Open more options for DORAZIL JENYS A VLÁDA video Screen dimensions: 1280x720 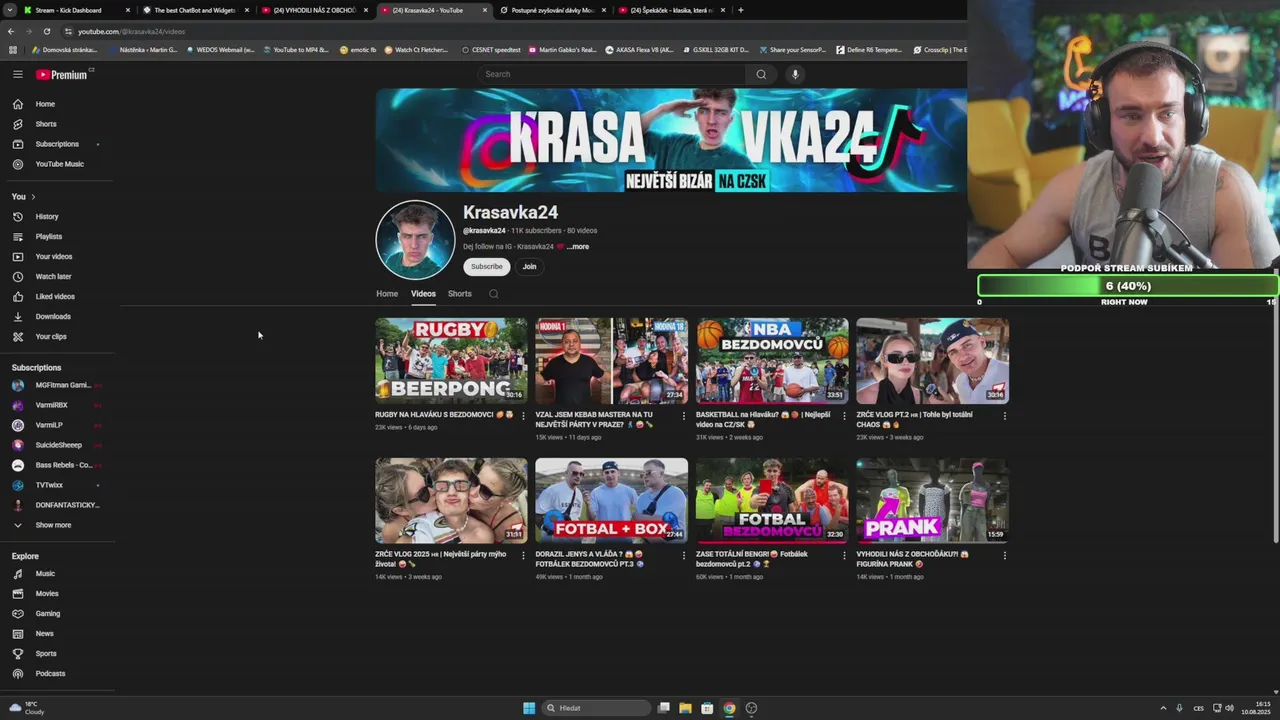(684, 555)
